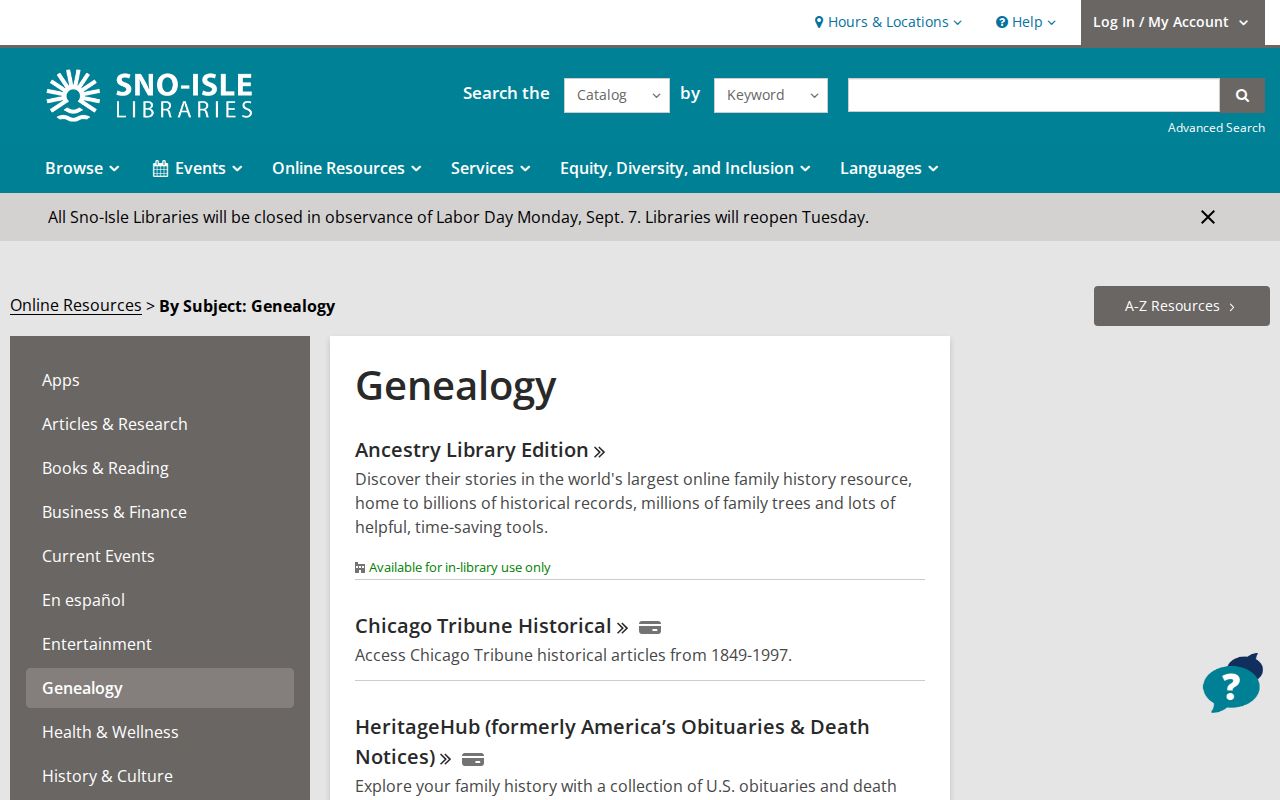Select Apps in the subject sidebar
Screen dimensions: 1280x800
click(160, 380)
